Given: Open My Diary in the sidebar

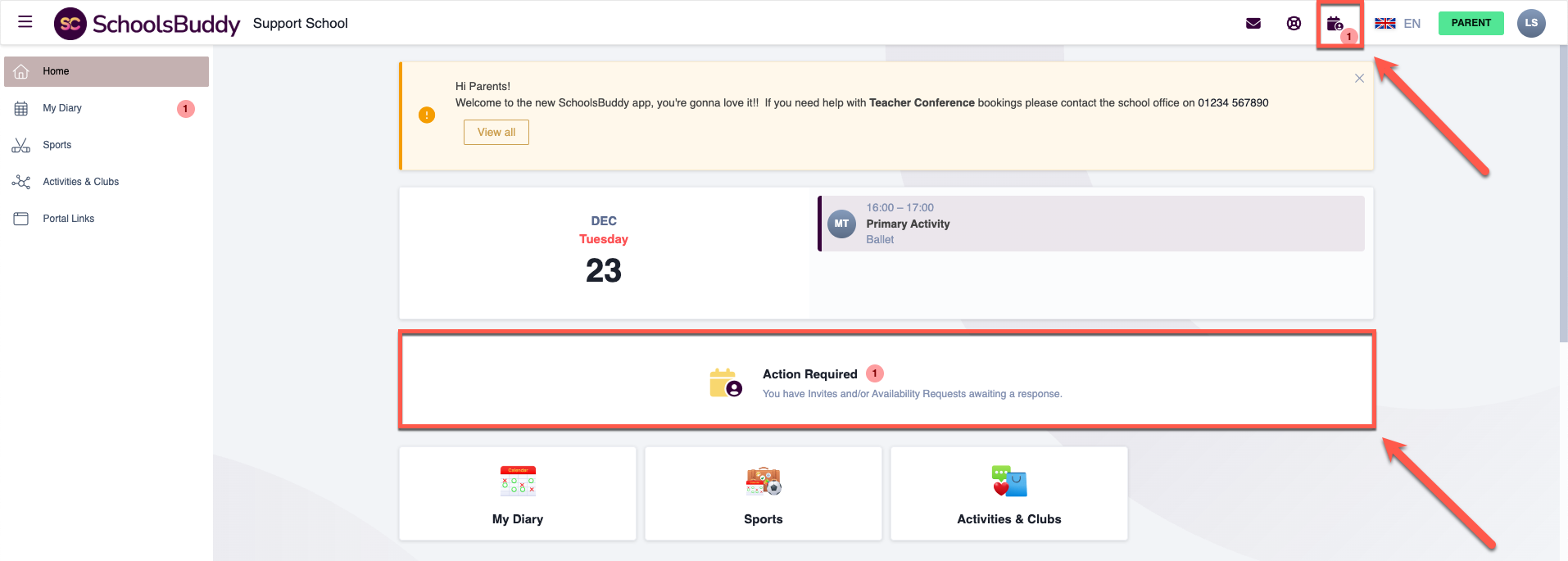Looking at the screenshot, I should 62,108.
